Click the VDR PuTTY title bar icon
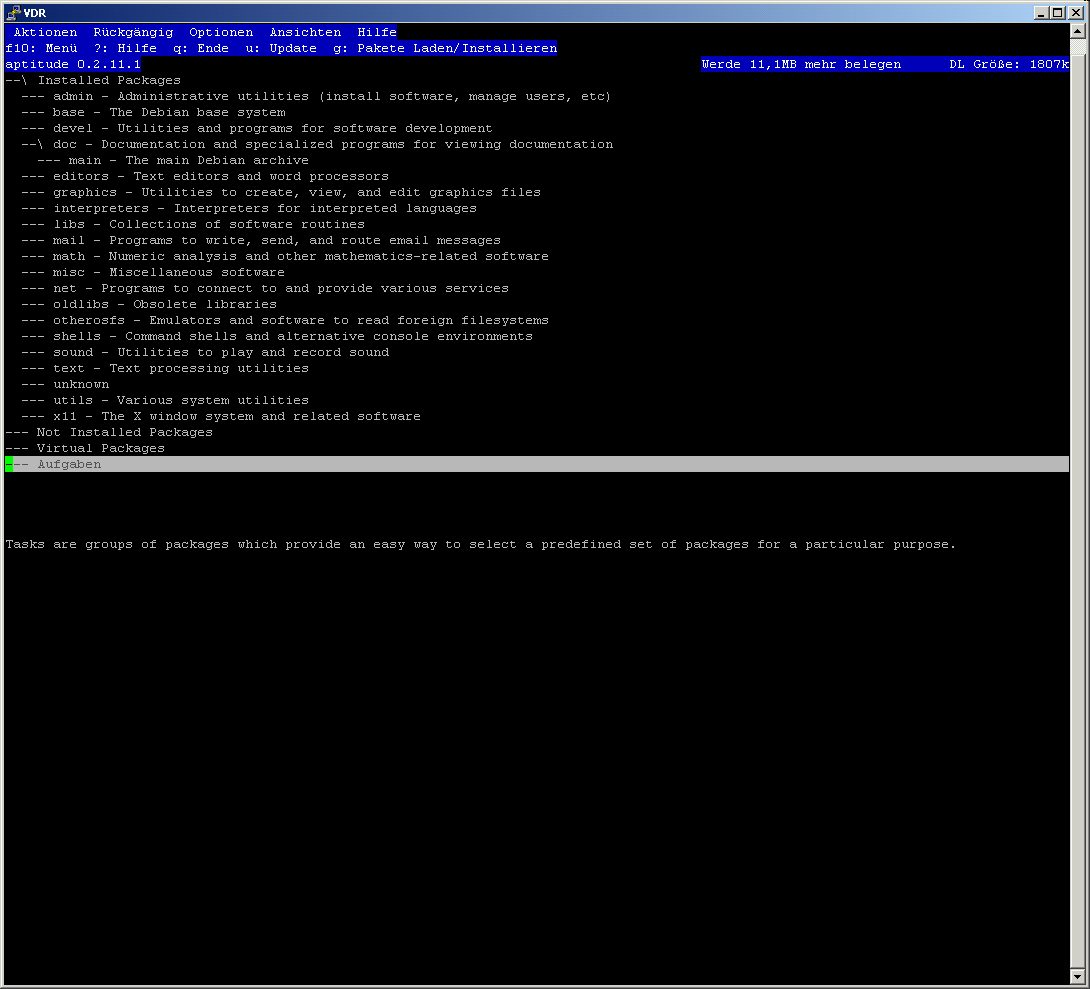 pos(12,12)
